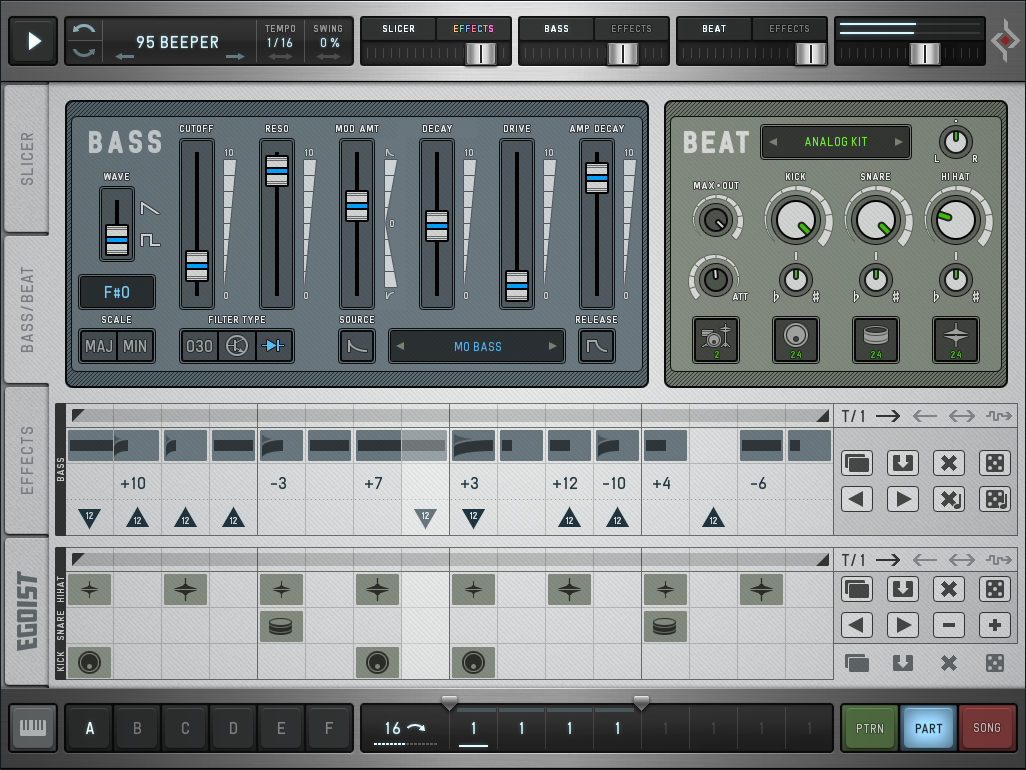Image resolution: width=1026 pixels, height=770 pixels.
Task: Click the SONG mode button
Action: point(986,728)
